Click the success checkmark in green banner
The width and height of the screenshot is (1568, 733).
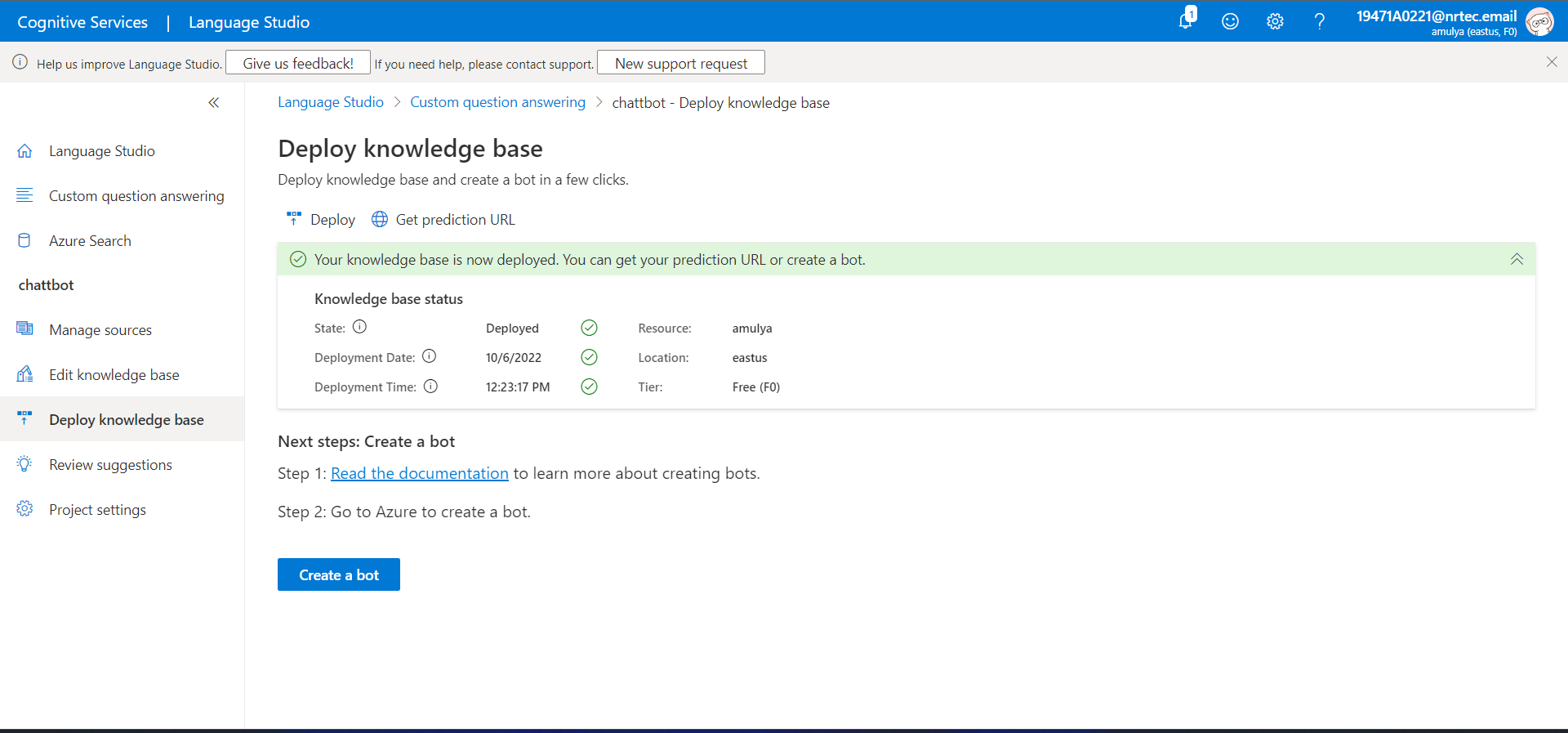pyautogui.click(x=298, y=259)
